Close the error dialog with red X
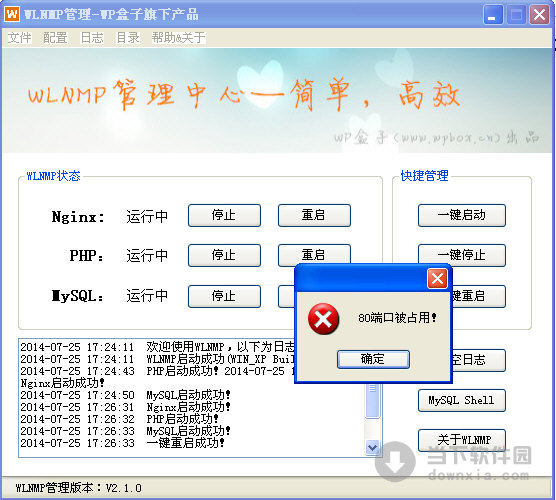The height and width of the screenshot is (500, 556). 437,279
